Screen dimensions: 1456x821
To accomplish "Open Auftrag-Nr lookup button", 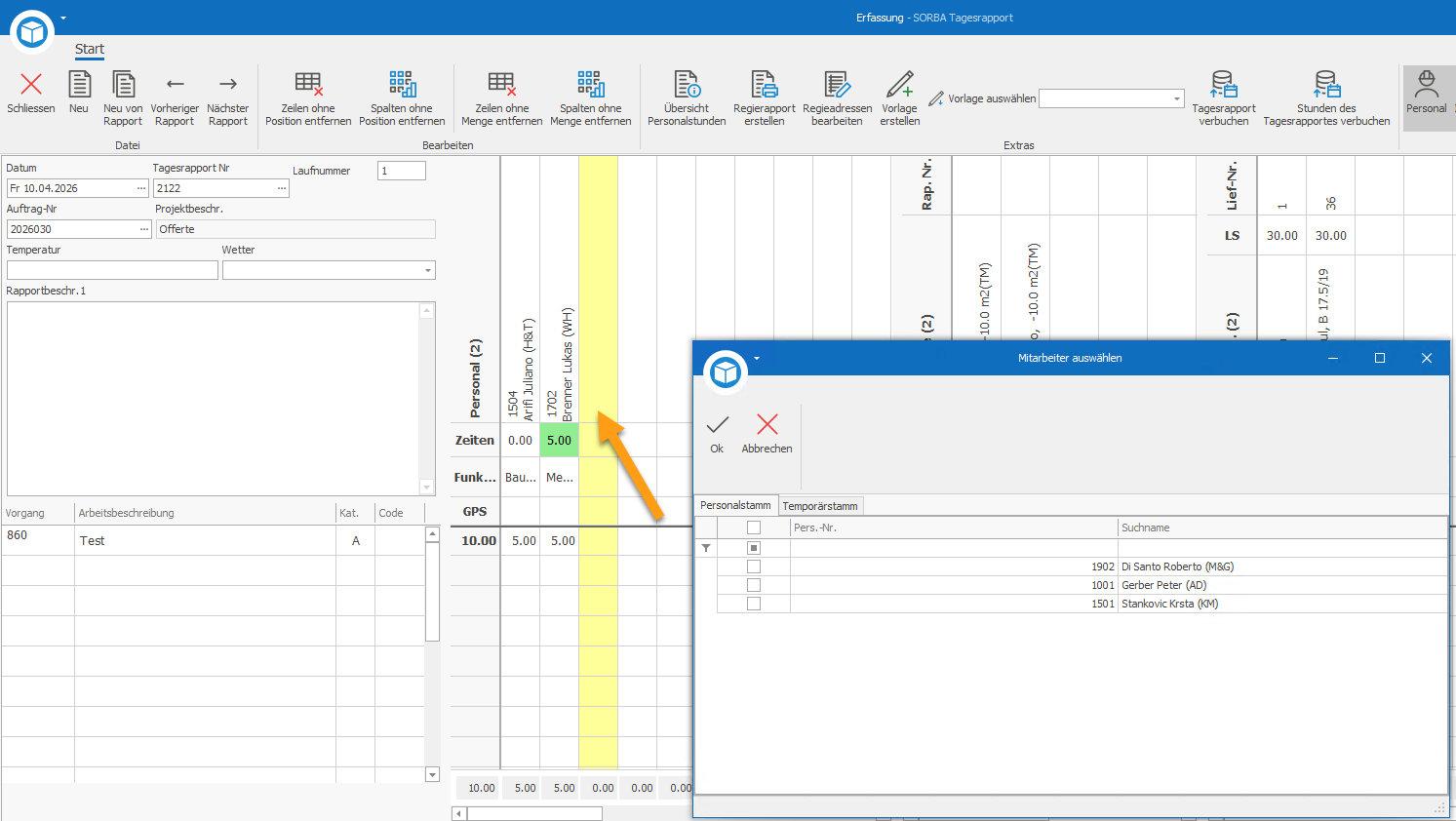I will 144,229.
